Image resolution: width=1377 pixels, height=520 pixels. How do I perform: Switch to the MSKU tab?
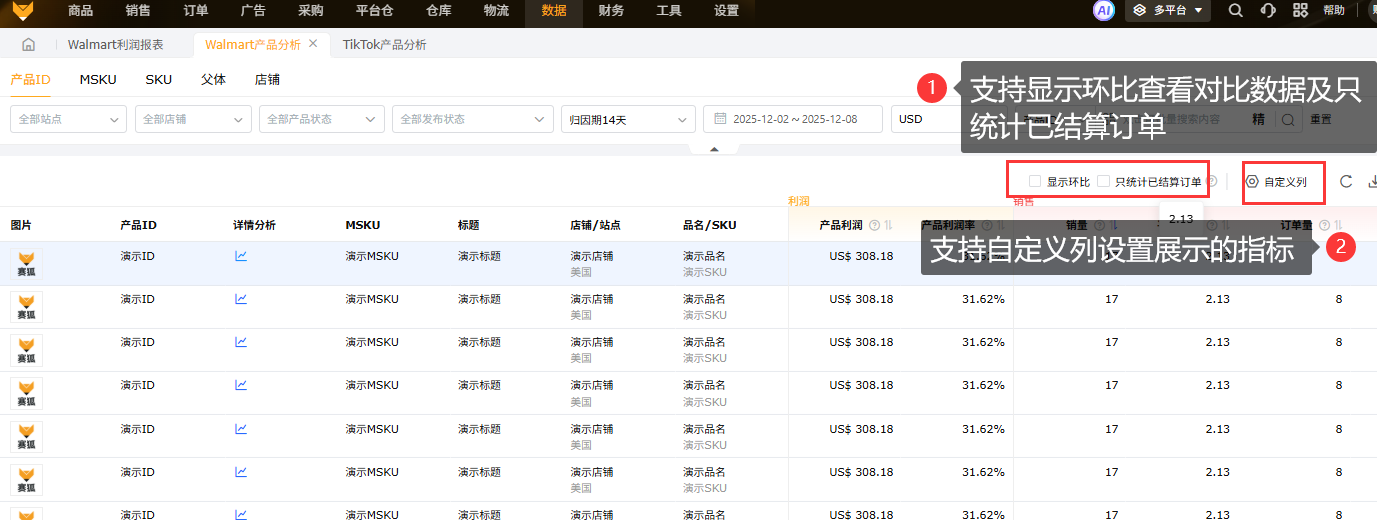click(98, 80)
